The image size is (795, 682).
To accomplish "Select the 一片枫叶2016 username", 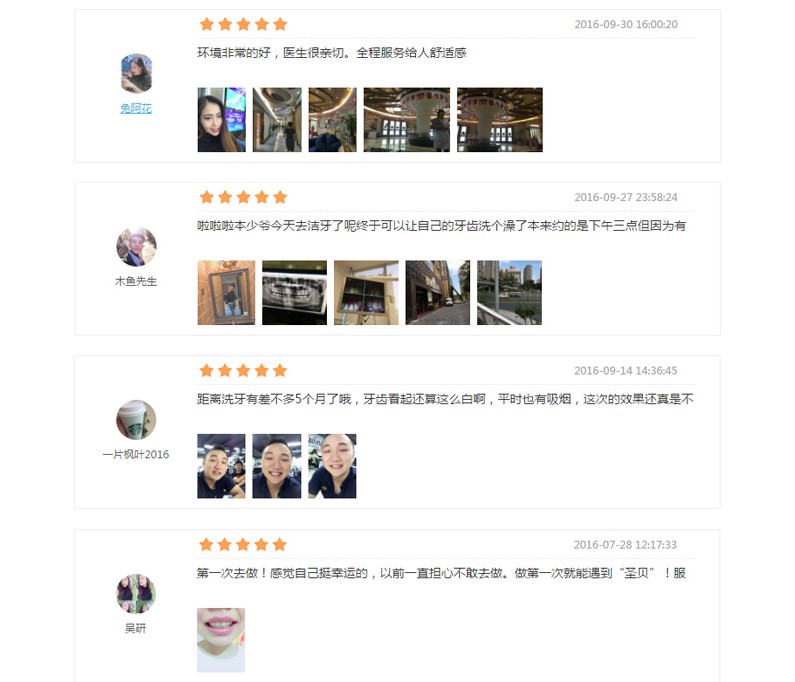I will (136, 454).
